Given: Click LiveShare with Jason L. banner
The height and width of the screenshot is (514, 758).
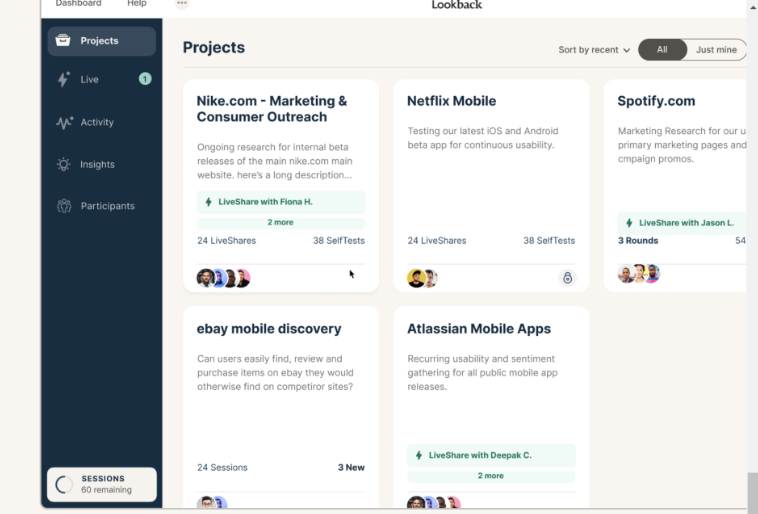Looking at the screenshot, I should pos(682,223).
